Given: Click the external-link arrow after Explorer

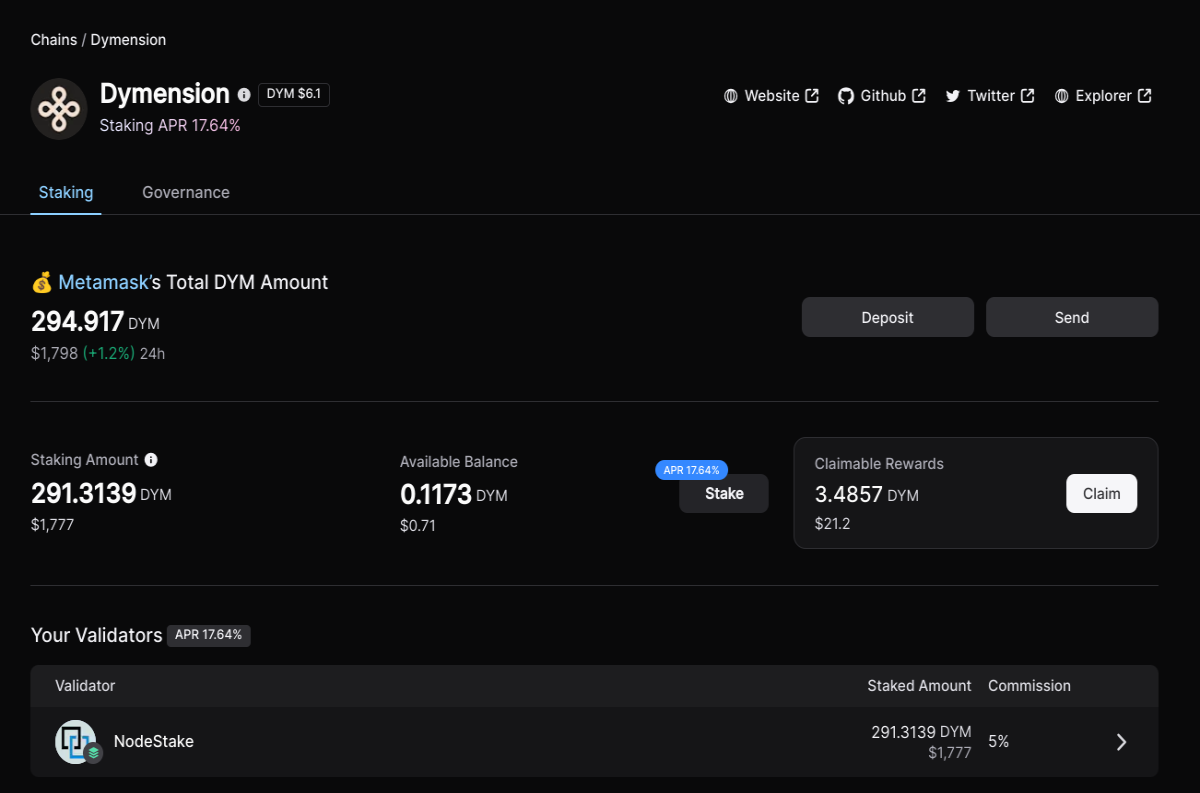Looking at the screenshot, I should (x=1145, y=96).
